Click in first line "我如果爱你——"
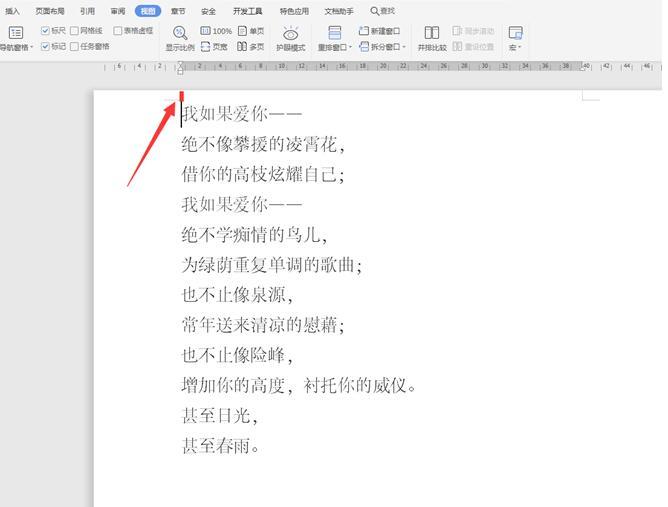Screen dimensions: 668x507 [x=242, y=114]
